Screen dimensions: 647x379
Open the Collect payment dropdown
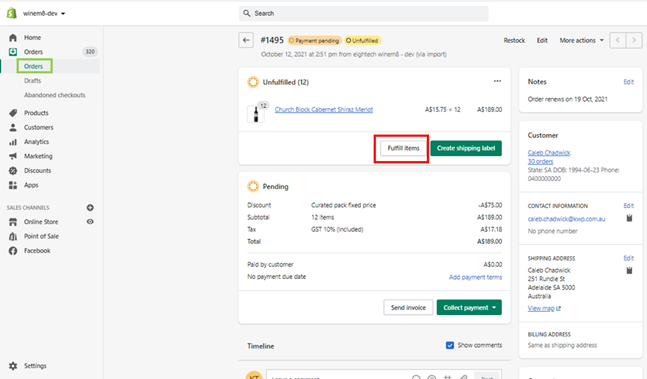pyautogui.click(x=469, y=308)
